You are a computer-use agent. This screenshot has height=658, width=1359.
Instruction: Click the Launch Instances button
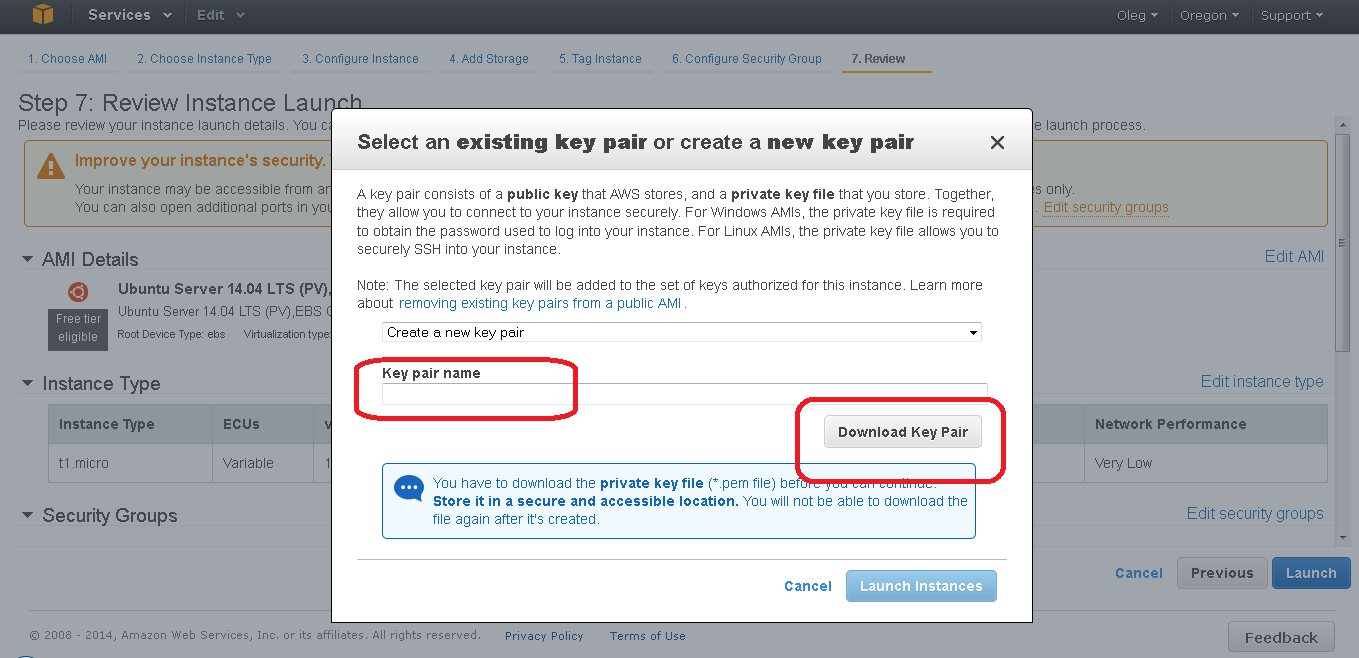point(921,586)
